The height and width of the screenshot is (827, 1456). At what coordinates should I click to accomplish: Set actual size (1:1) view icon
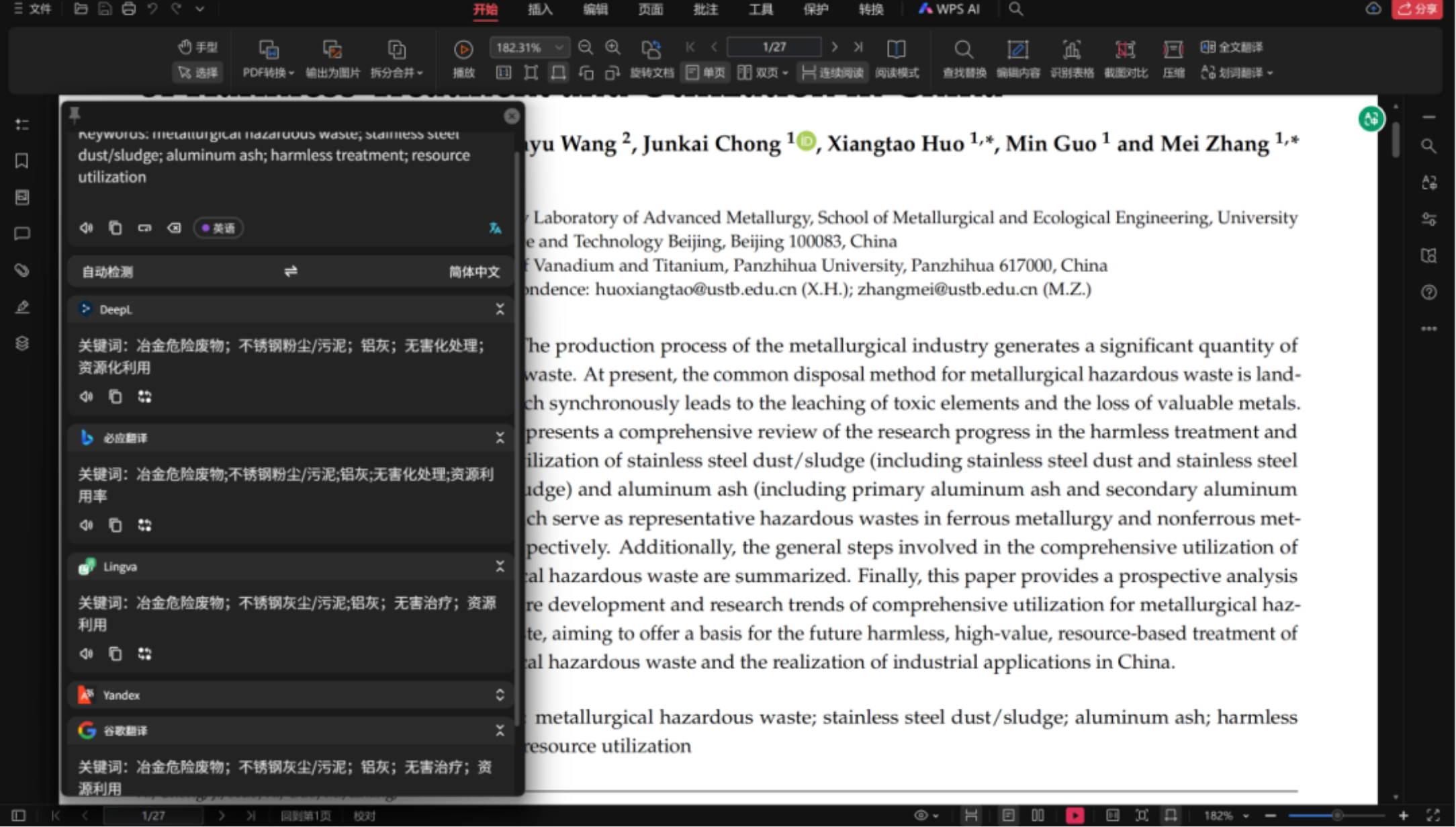click(x=503, y=73)
